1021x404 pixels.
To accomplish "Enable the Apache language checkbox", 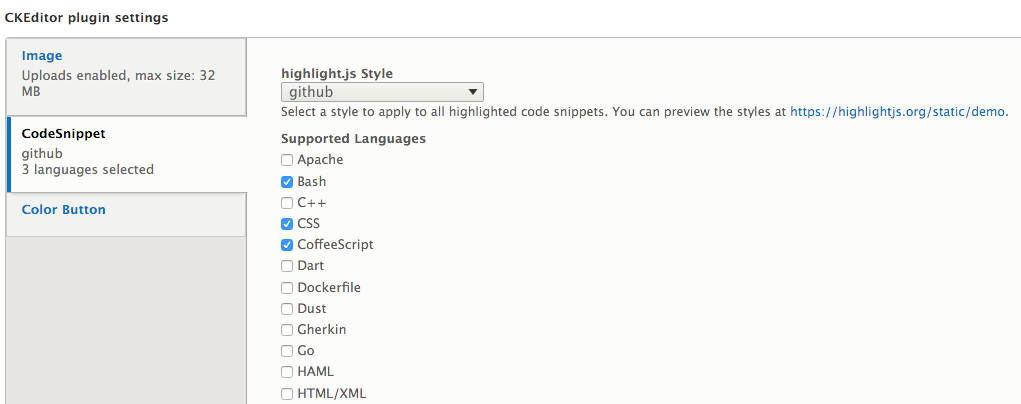I will 287,160.
